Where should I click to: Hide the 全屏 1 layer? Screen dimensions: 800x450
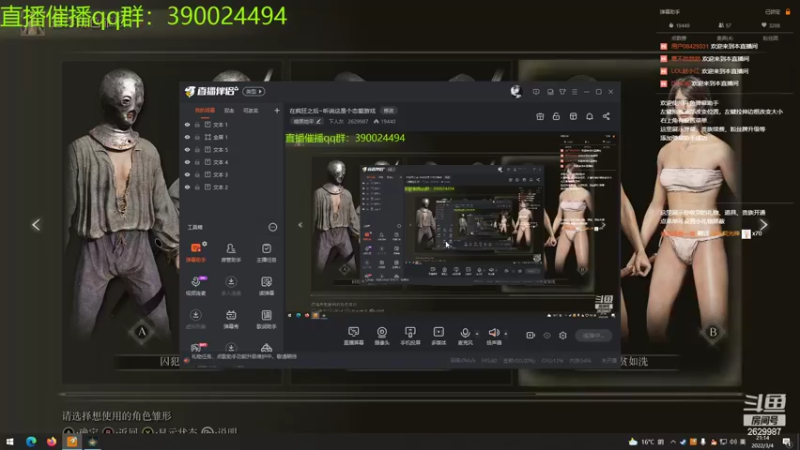click(187, 137)
